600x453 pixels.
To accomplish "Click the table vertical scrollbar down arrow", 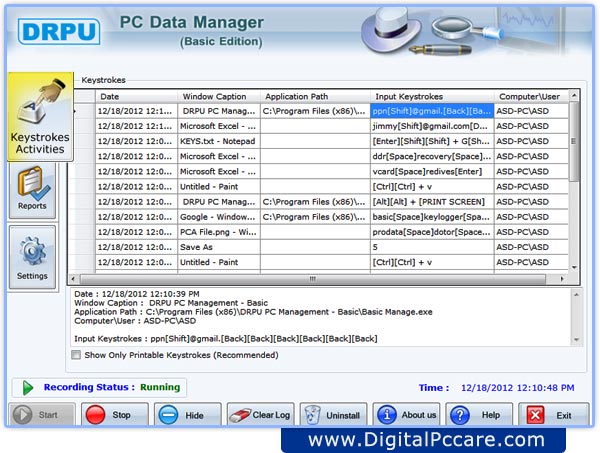I will pyautogui.click(x=574, y=267).
